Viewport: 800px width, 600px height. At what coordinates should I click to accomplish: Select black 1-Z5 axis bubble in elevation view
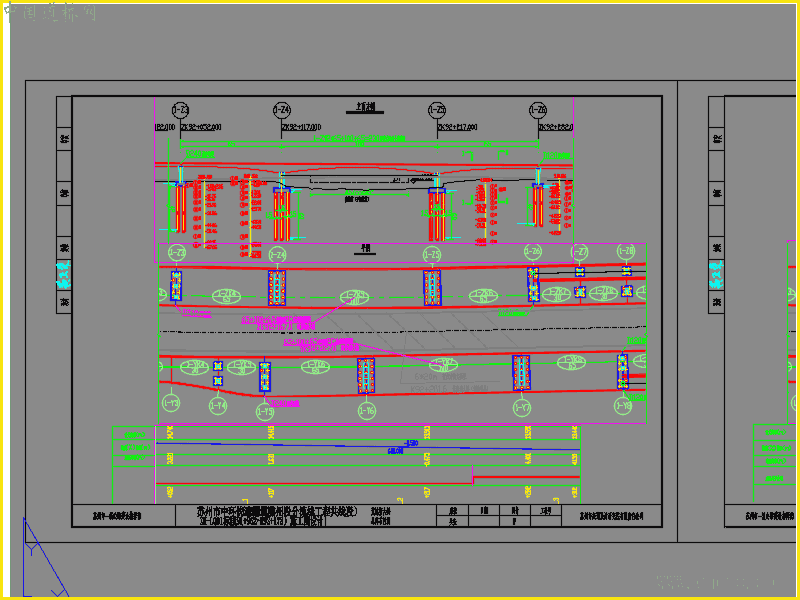[x=437, y=110]
